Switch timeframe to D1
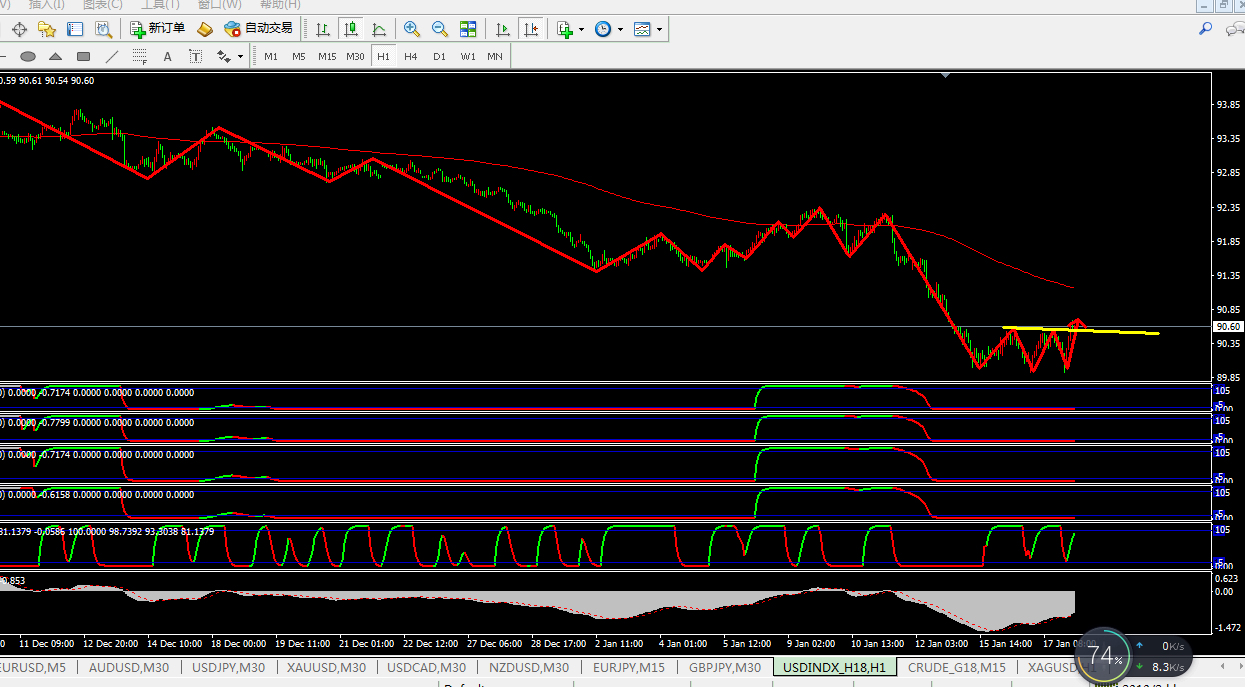This screenshot has height=687, width=1245. click(x=439, y=56)
